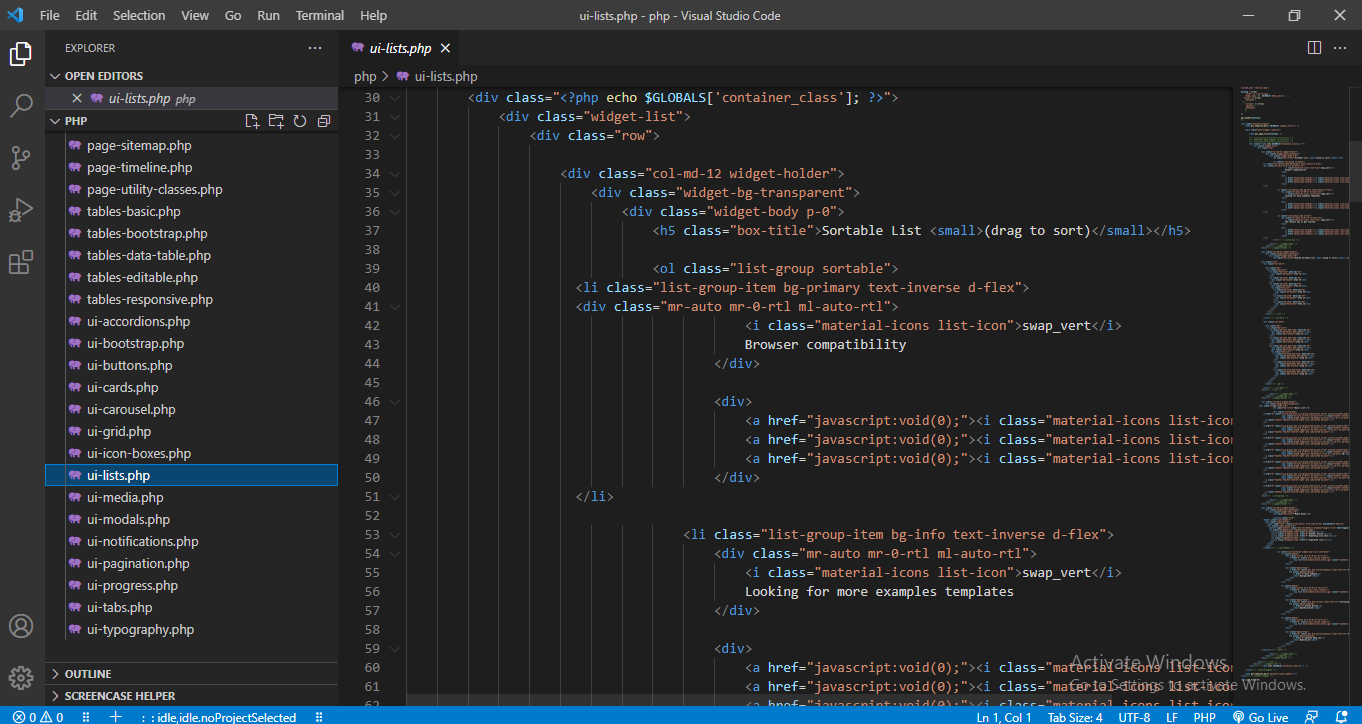The image size is (1362, 724).
Task: Launch the Run and Debug panel
Action: coord(21,210)
